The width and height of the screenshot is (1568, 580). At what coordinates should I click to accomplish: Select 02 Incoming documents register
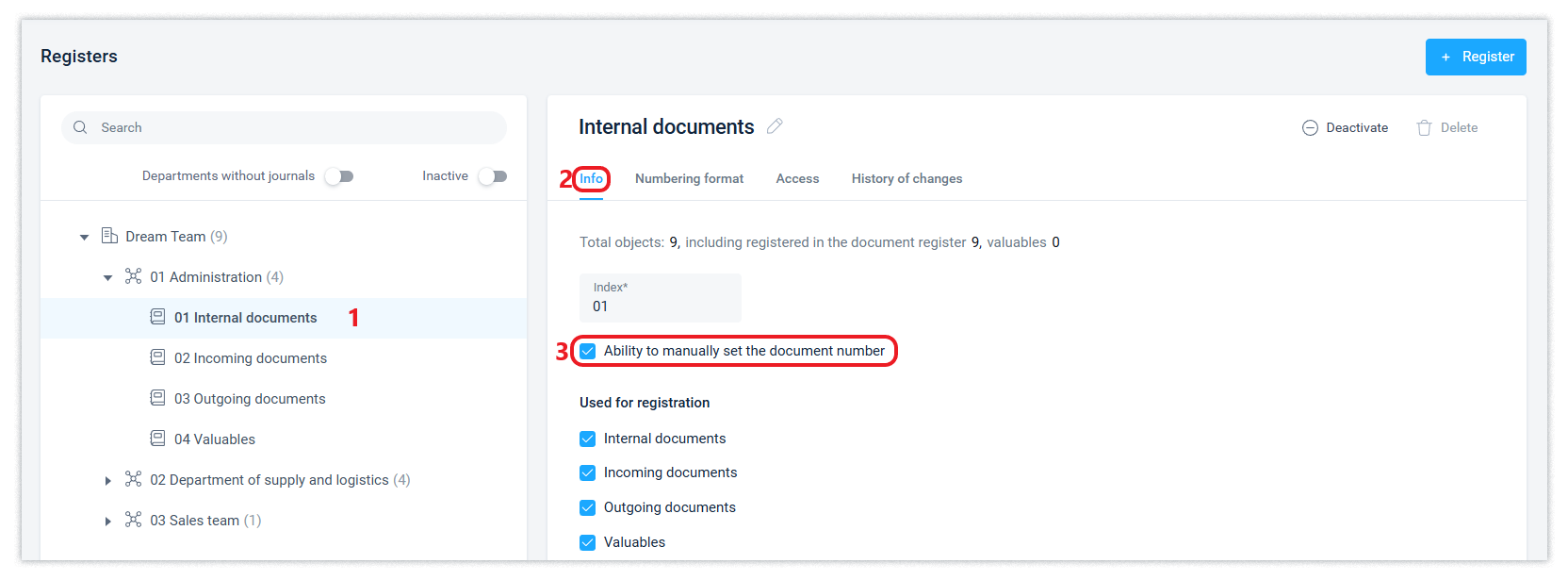point(251,358)
